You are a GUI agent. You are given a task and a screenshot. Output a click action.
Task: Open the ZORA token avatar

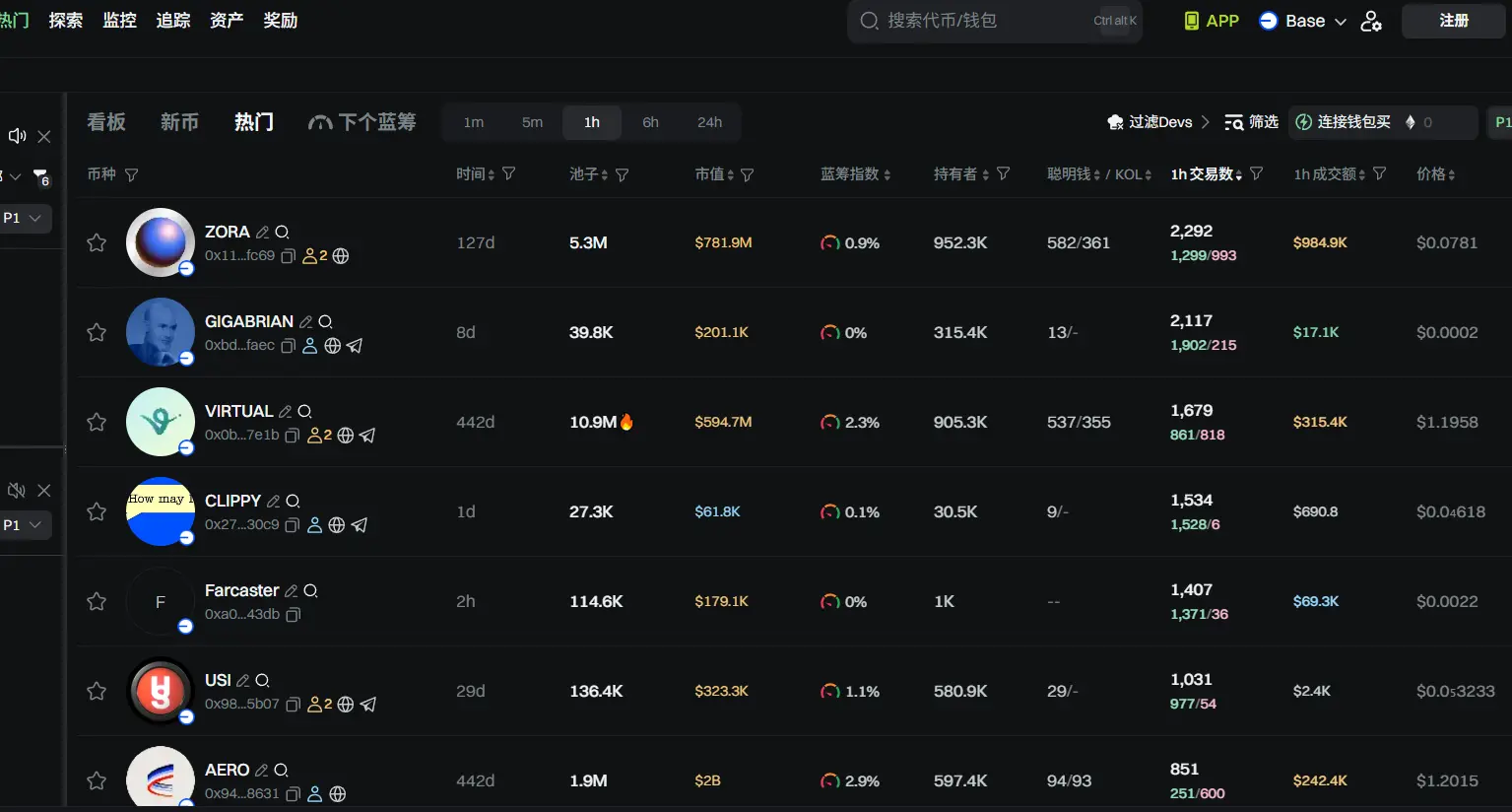coord(161,242)
